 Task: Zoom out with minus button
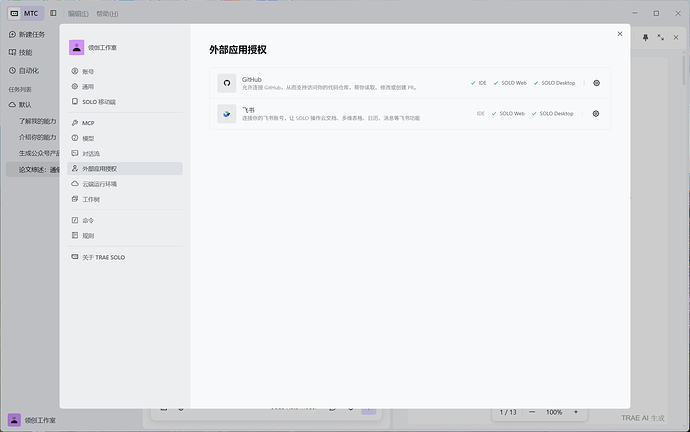[x=532, y=412]
